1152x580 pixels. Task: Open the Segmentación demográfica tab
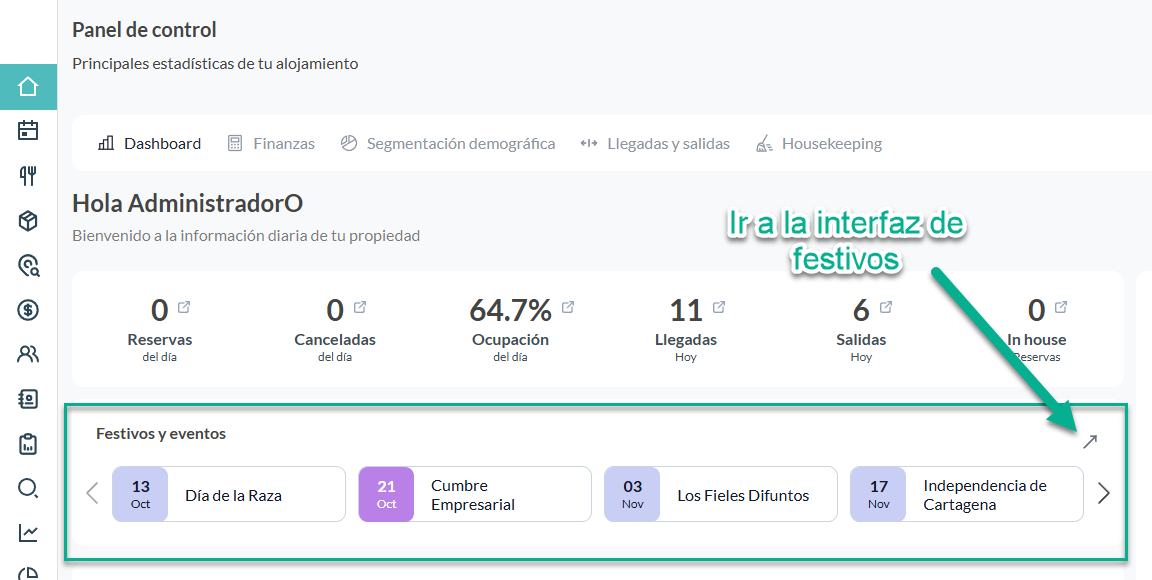(447, 144)
